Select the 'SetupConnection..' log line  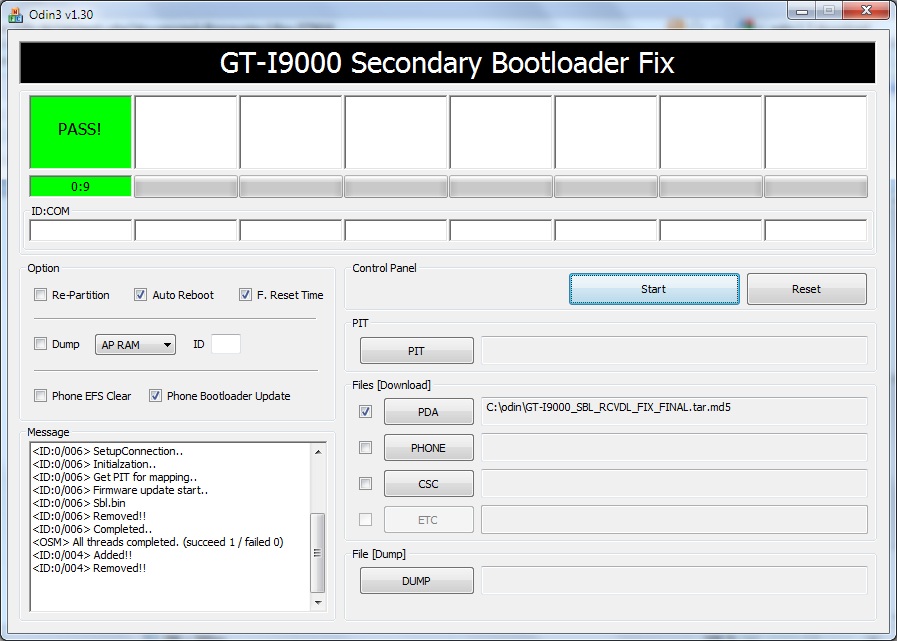[108, 451]
